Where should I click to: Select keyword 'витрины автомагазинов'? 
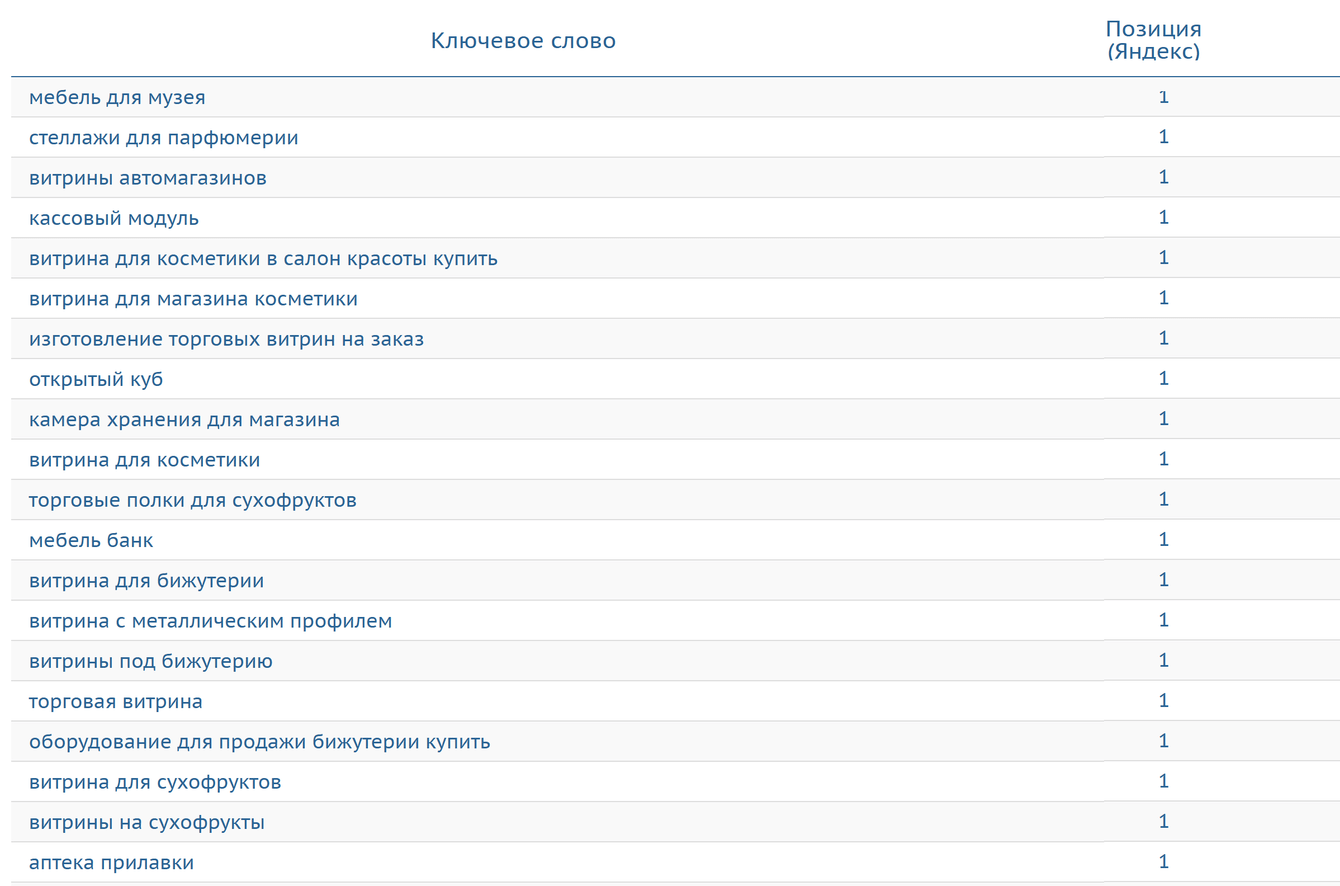(148, 178)
